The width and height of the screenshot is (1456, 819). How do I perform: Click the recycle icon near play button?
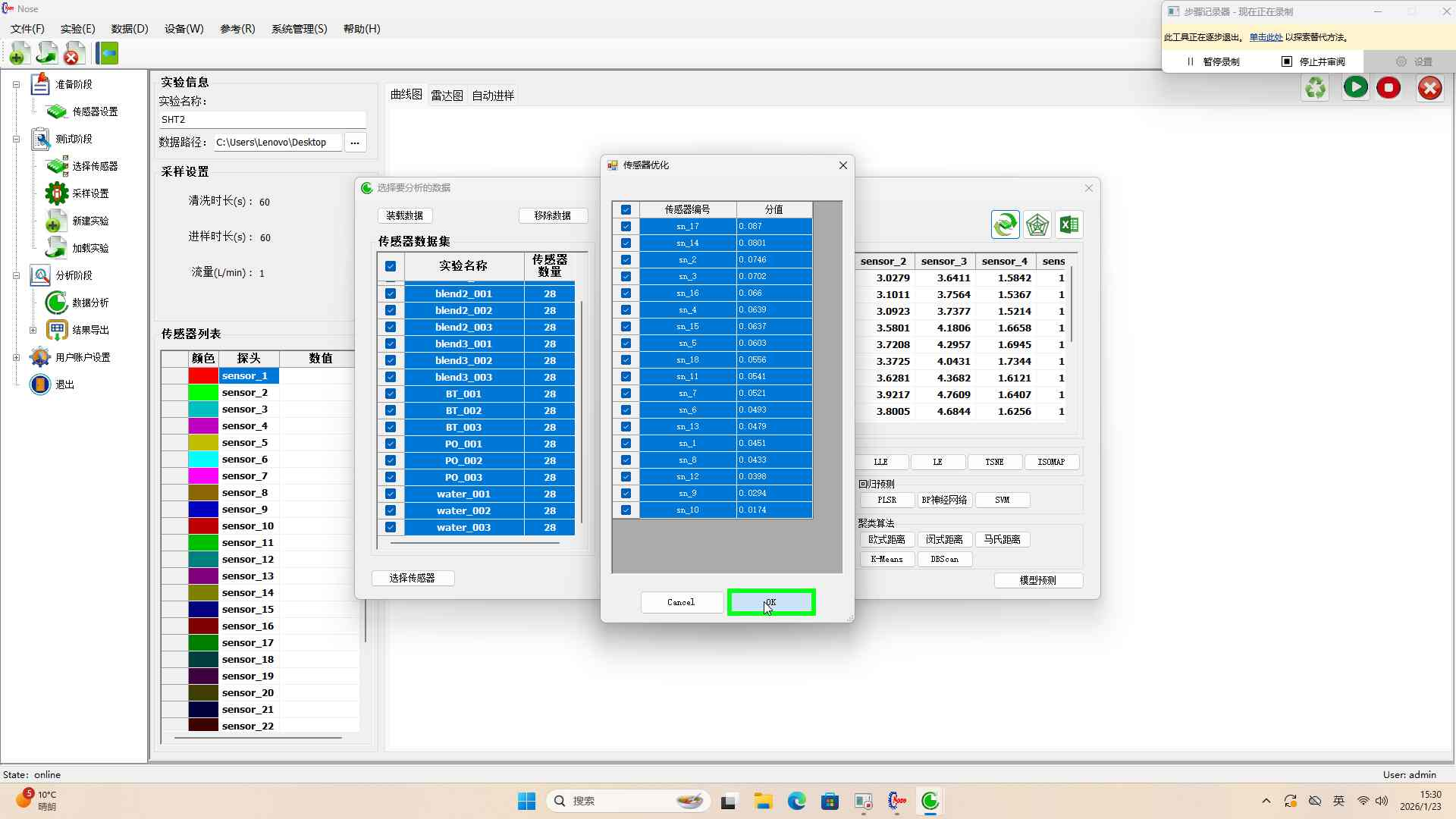[x=1316, y=88]
